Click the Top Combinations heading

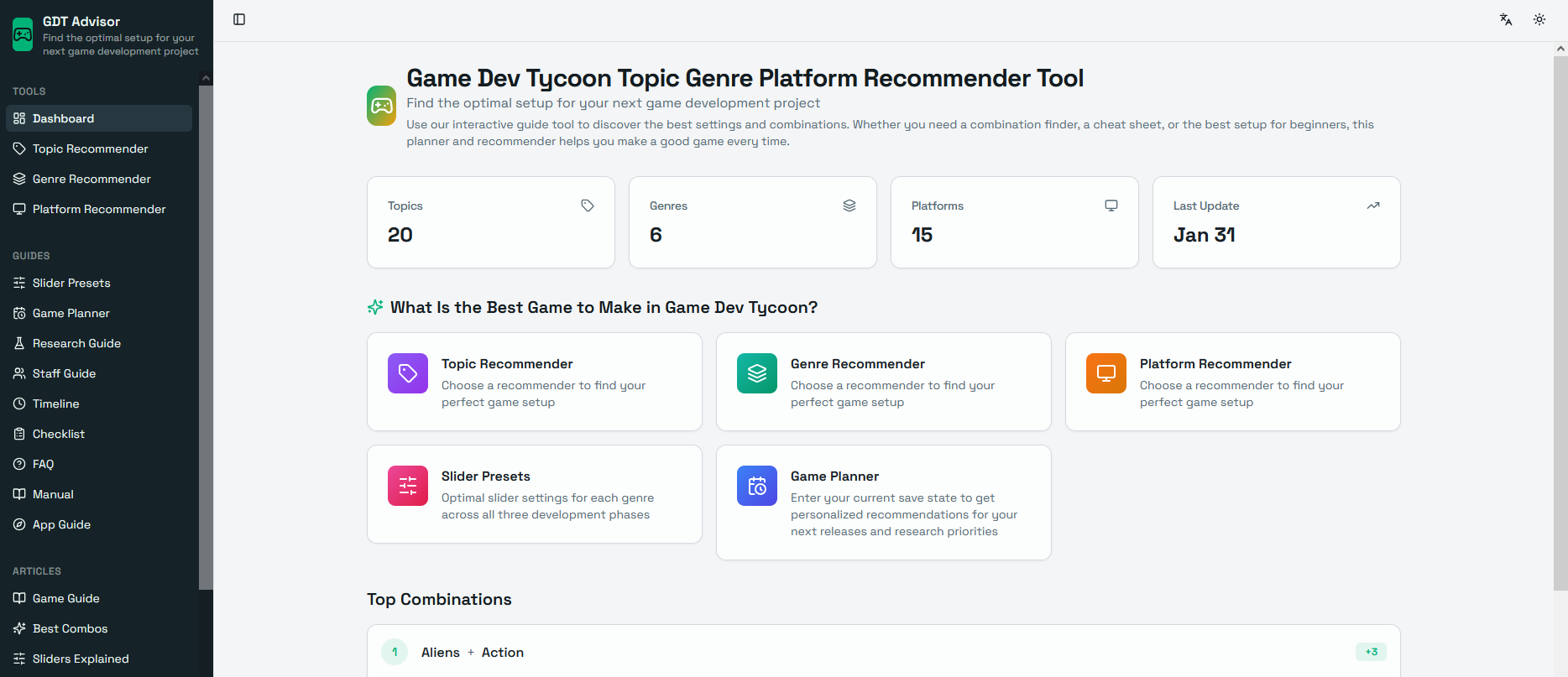click(439, 599)
